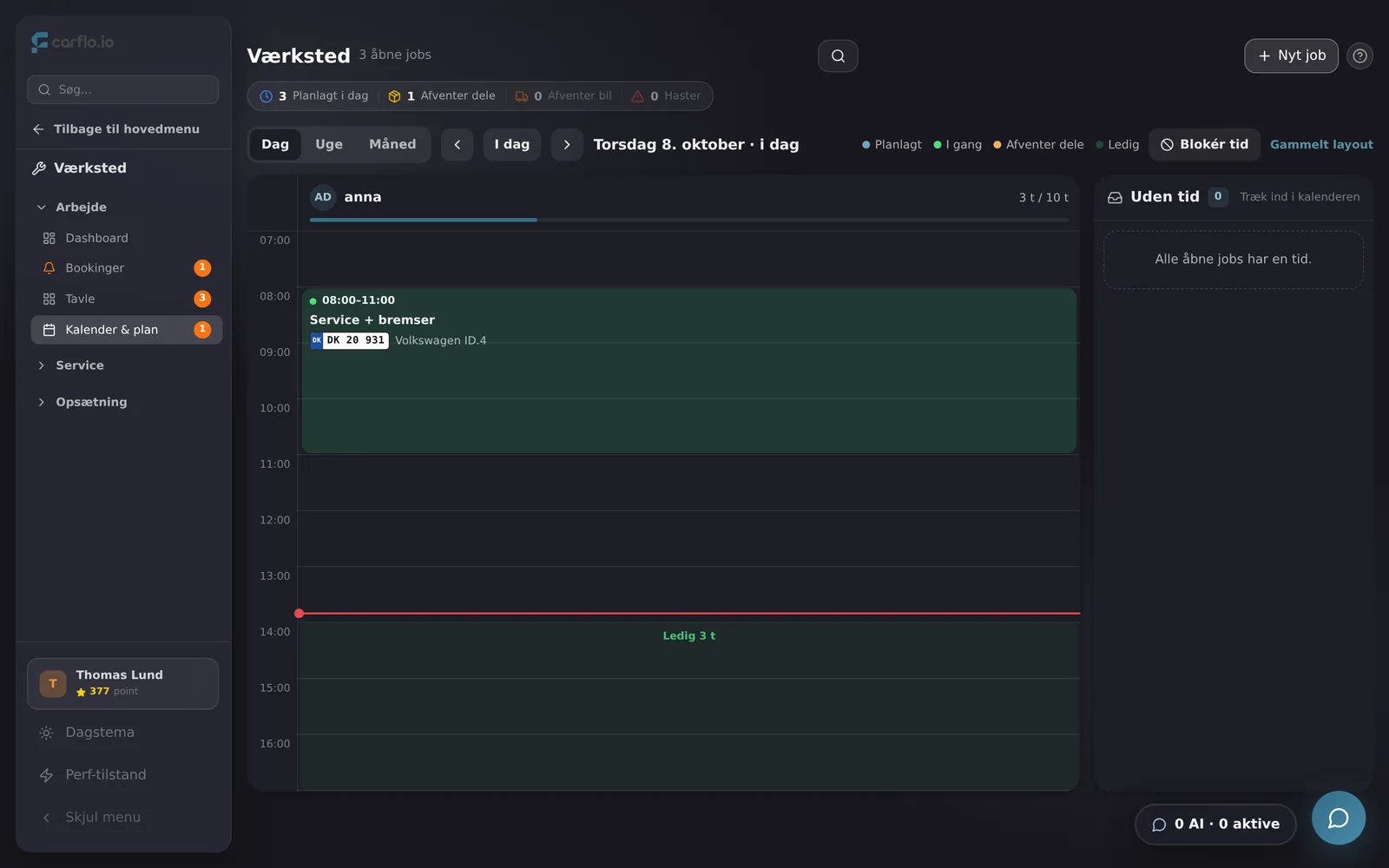
Task: Switch to the Dag view tab
Action: pos(275,144)
